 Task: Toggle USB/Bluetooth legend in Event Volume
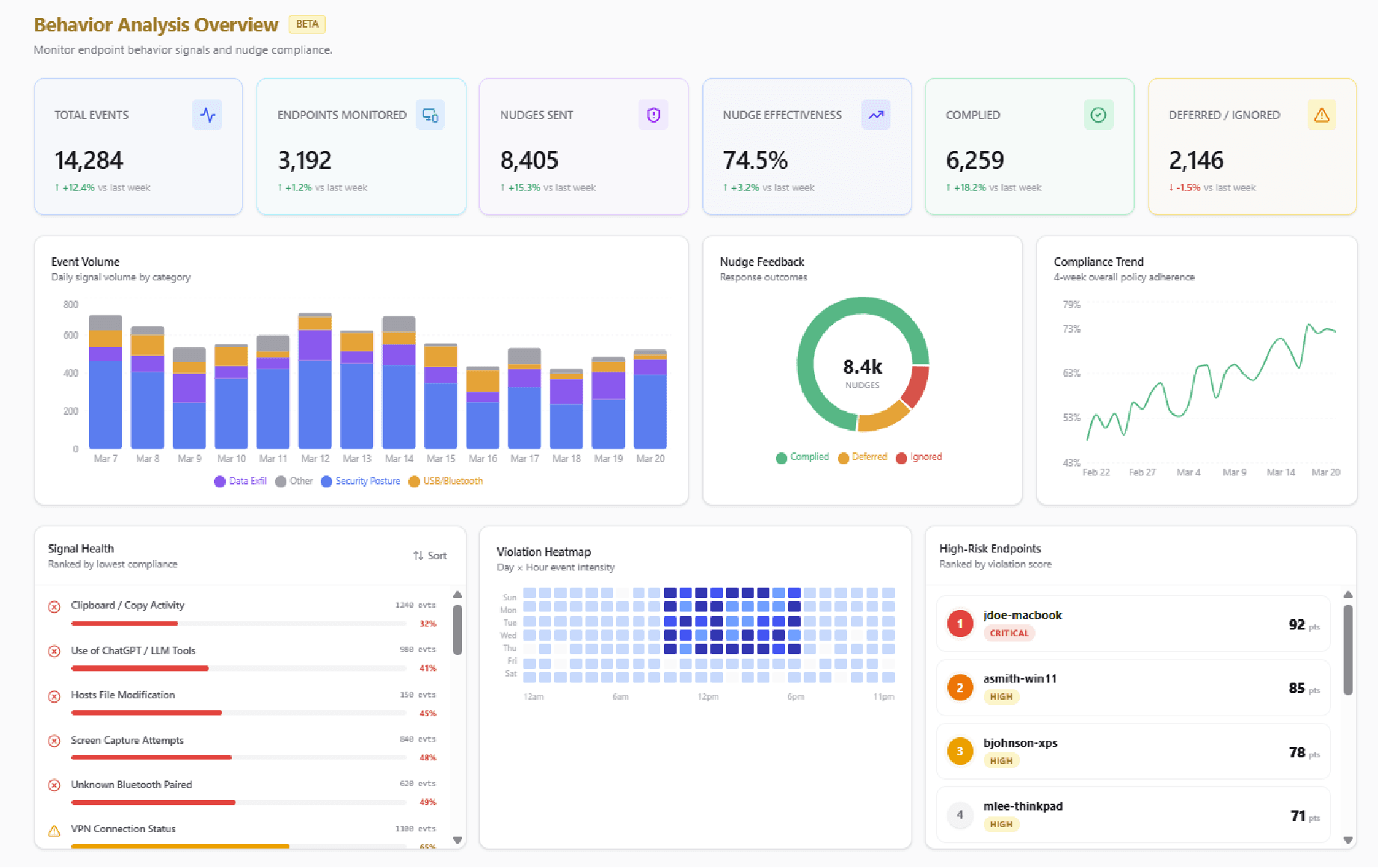(x=446, y=481)
